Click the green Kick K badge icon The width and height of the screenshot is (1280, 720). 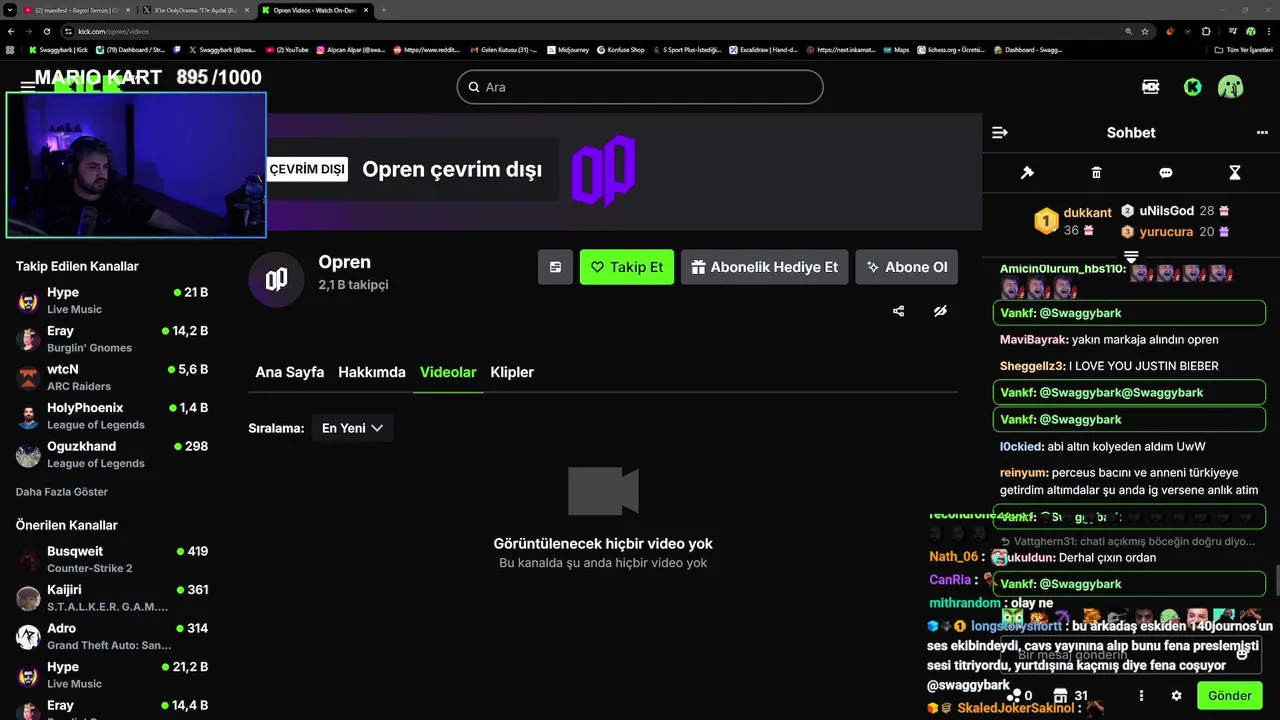[x=1192, y=87]
